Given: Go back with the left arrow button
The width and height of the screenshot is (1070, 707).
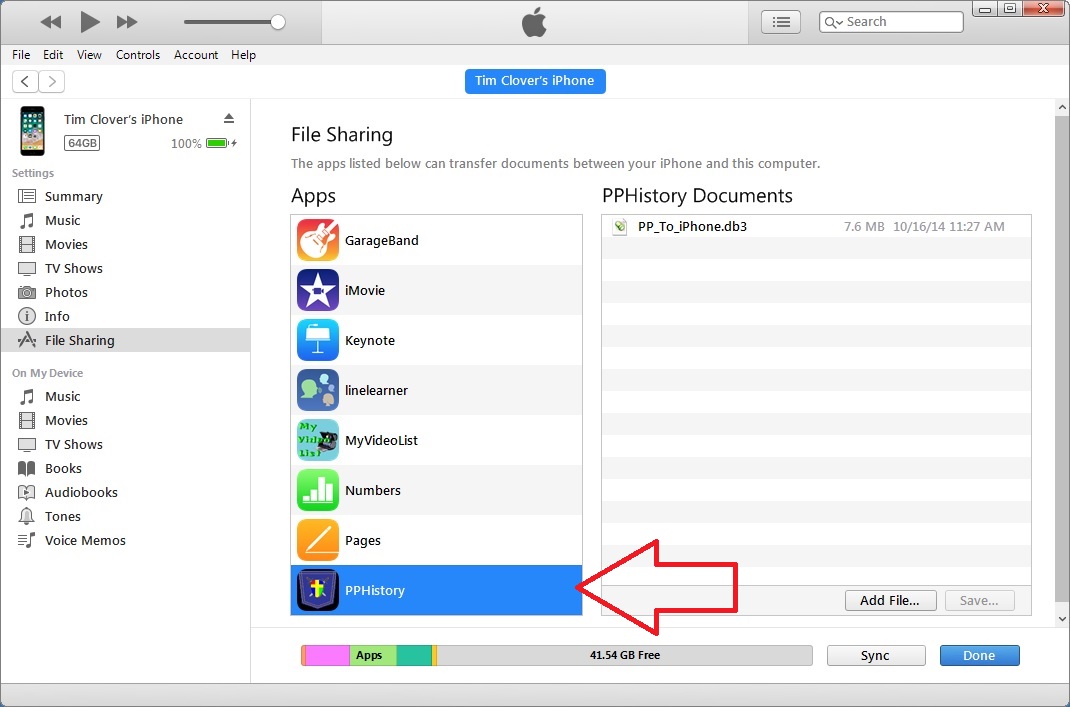Looking at the screenshot, I should pyautogui.click(x=25, y=82).
